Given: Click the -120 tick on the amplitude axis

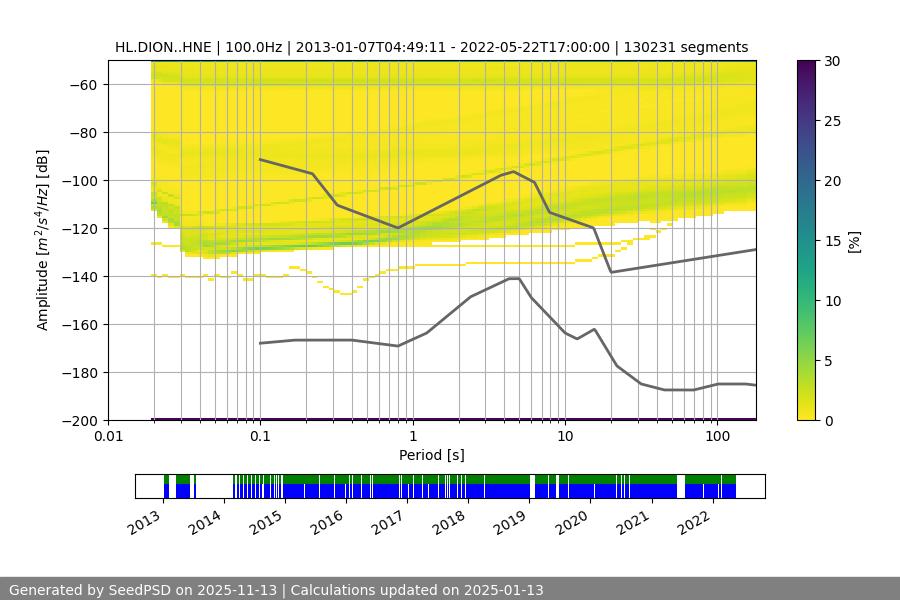Looking at the screenshot, I should [80, 229].
